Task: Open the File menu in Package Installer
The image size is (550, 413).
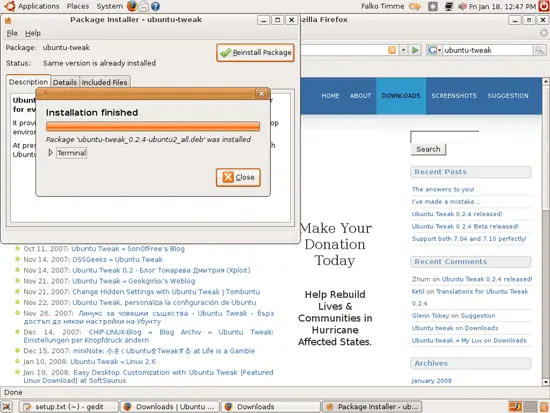Action: tap(12, 33)
